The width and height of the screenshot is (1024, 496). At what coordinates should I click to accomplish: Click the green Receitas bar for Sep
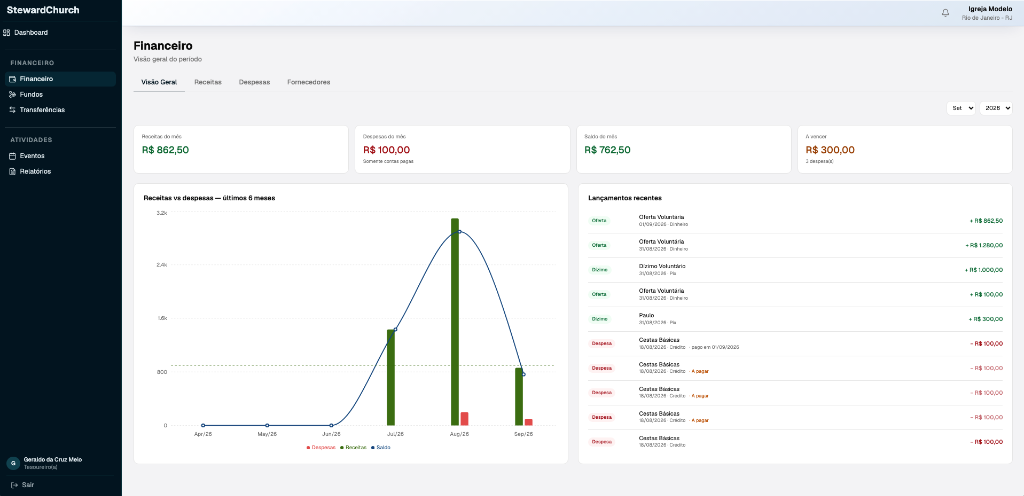tap(519, 397)
